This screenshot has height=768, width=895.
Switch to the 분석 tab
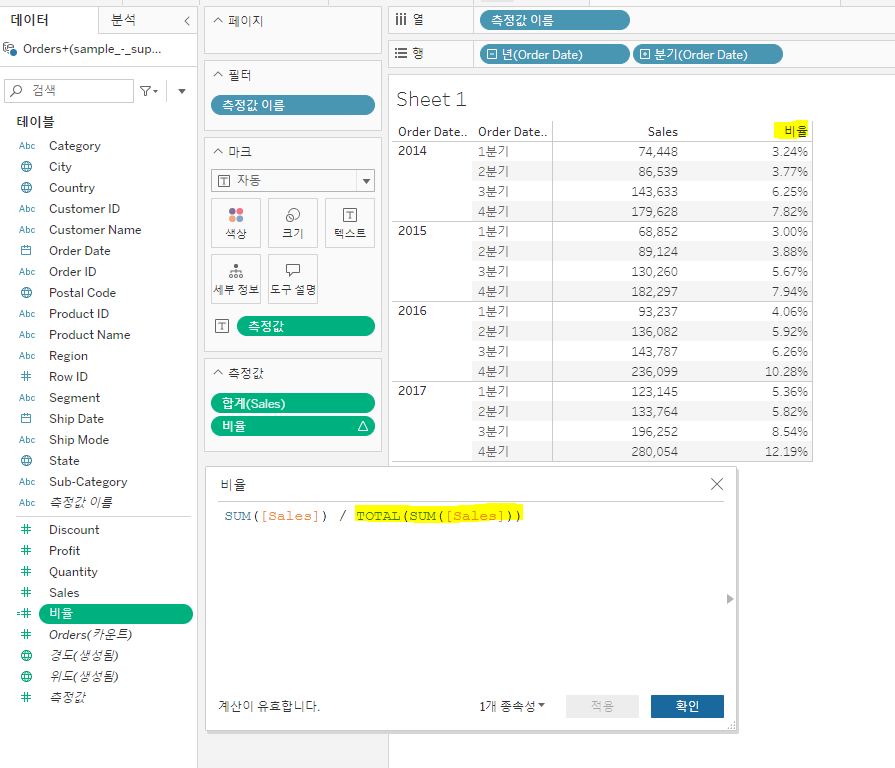click(123, 21)
